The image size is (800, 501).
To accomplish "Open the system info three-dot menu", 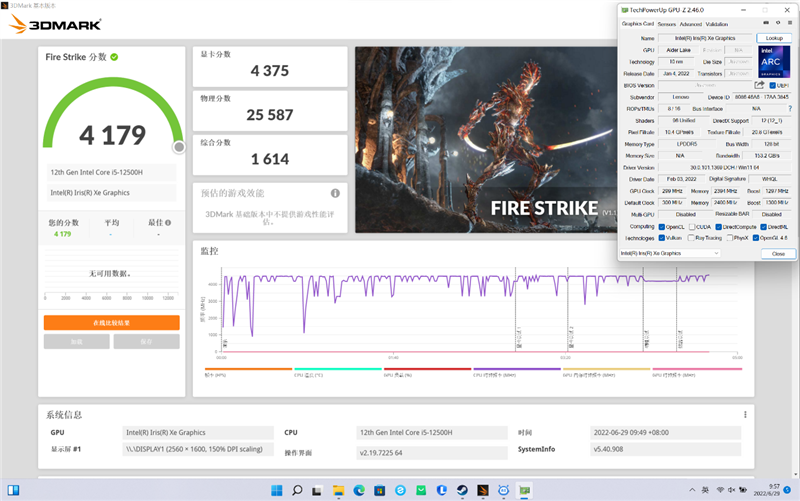I will 745,414.
